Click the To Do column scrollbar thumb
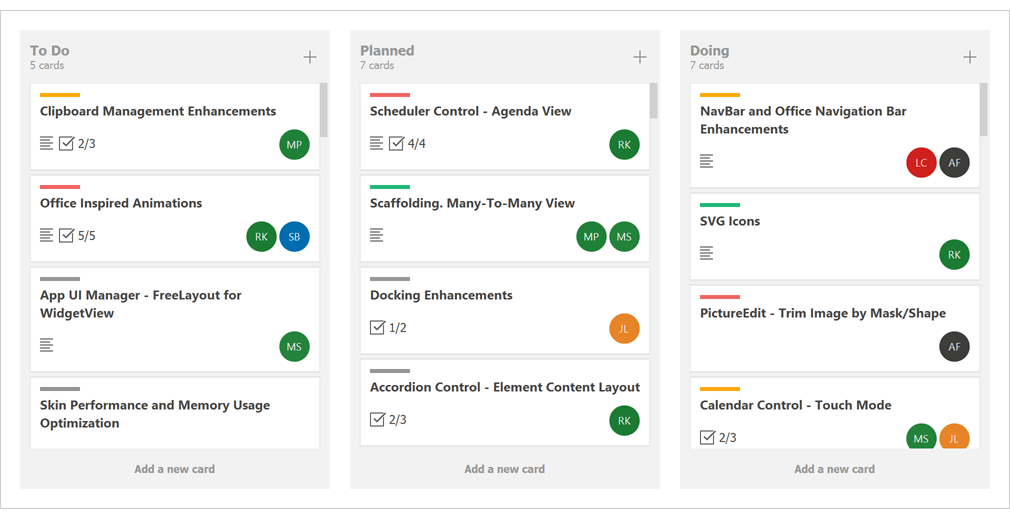 [323, 110]
